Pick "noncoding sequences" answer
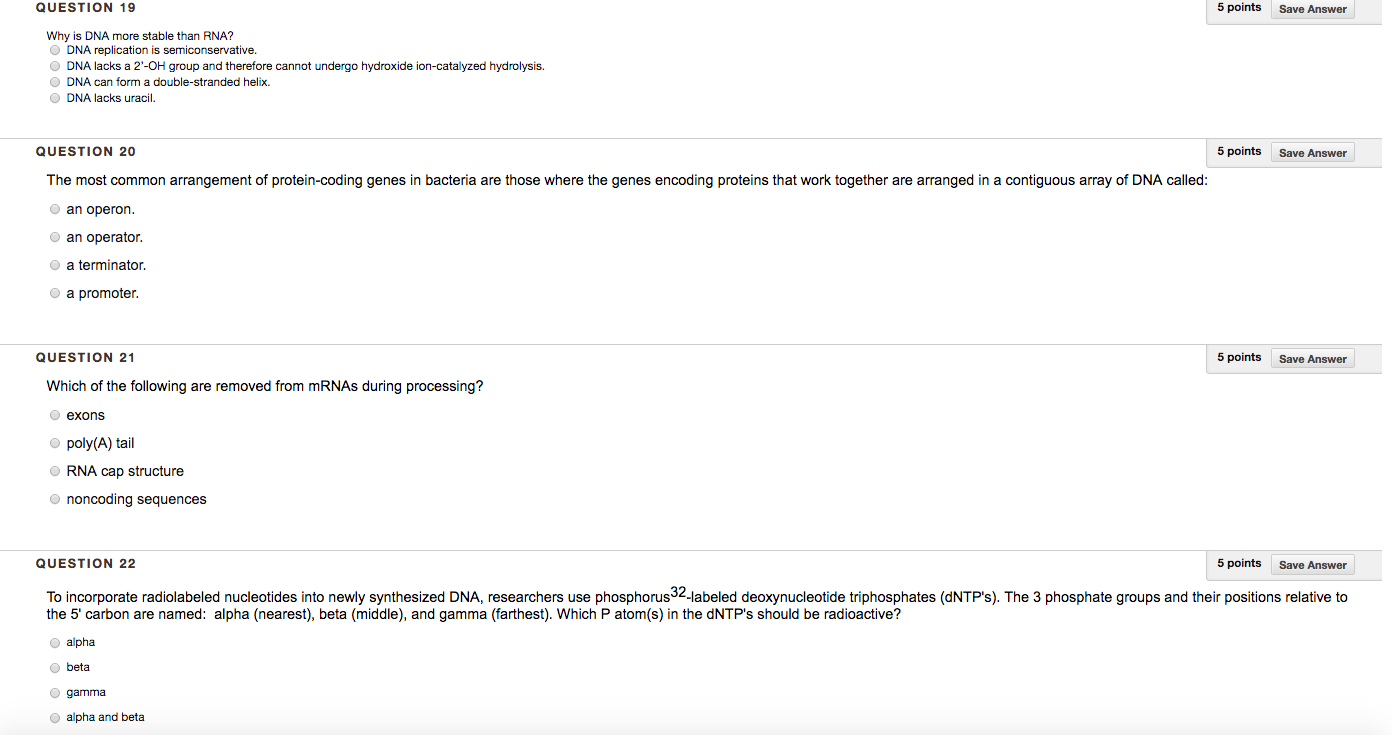 (54, 500)
